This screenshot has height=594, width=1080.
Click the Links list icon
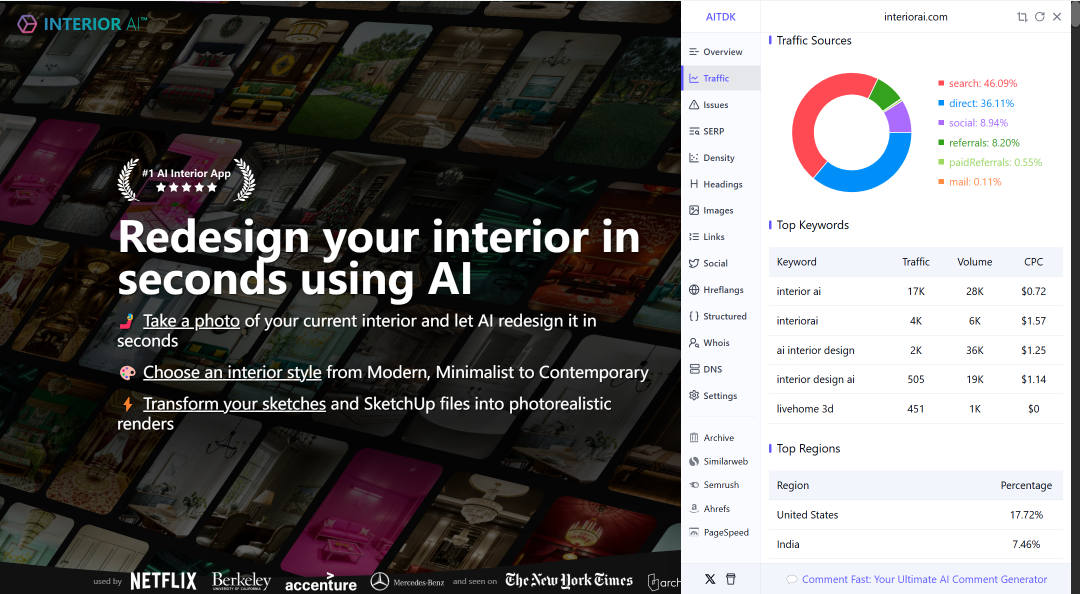(694, 236)
